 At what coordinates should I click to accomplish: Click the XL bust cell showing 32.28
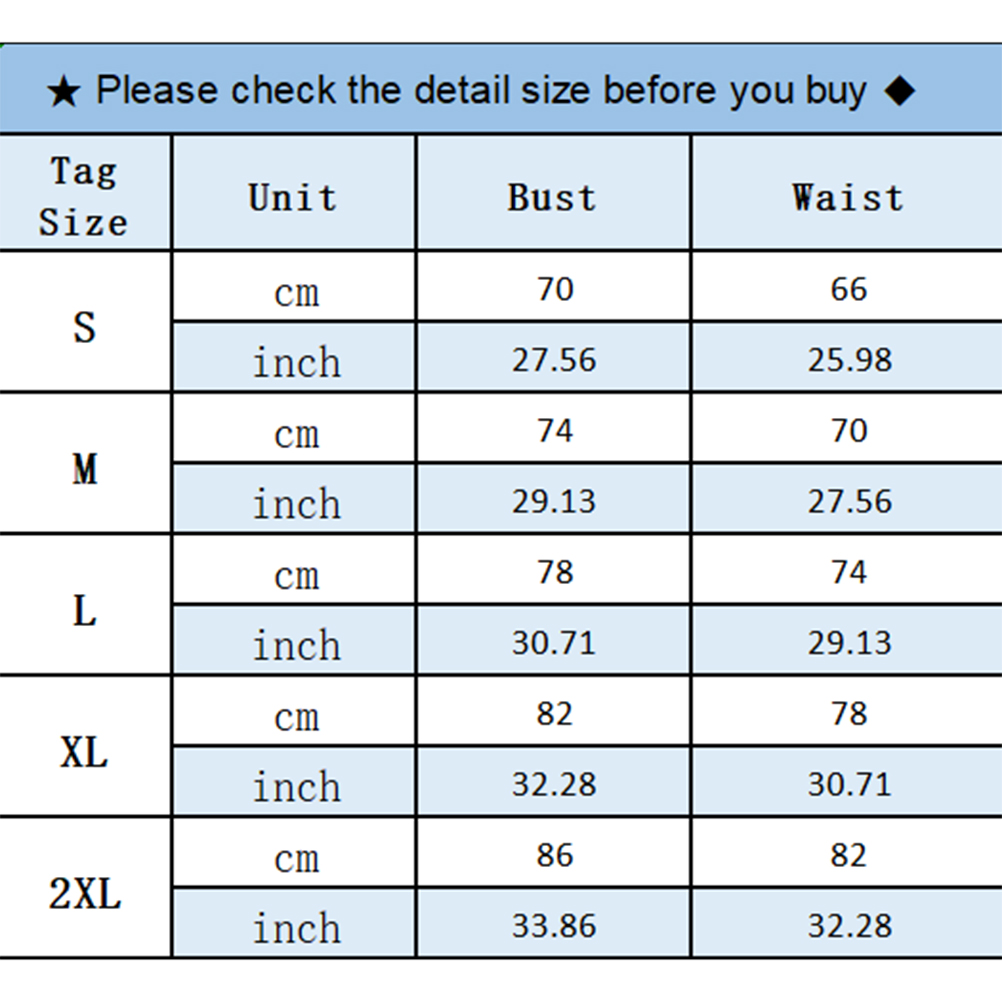pos(554,784)
